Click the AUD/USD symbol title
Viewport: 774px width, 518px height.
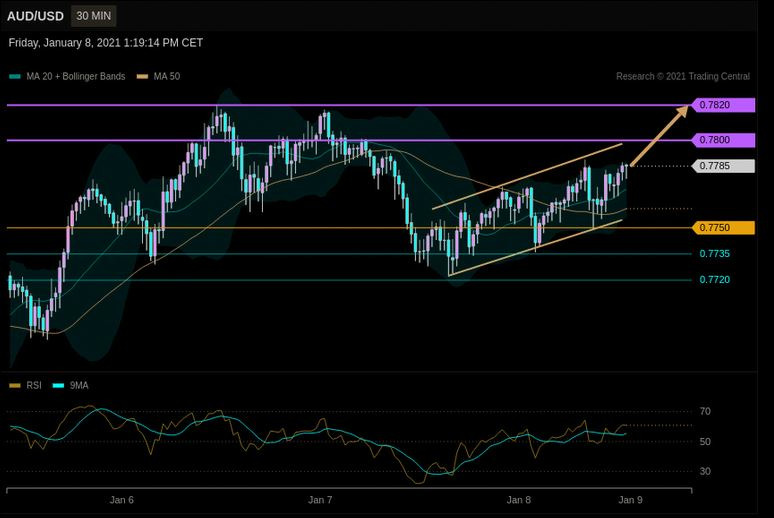coord(36,16)
